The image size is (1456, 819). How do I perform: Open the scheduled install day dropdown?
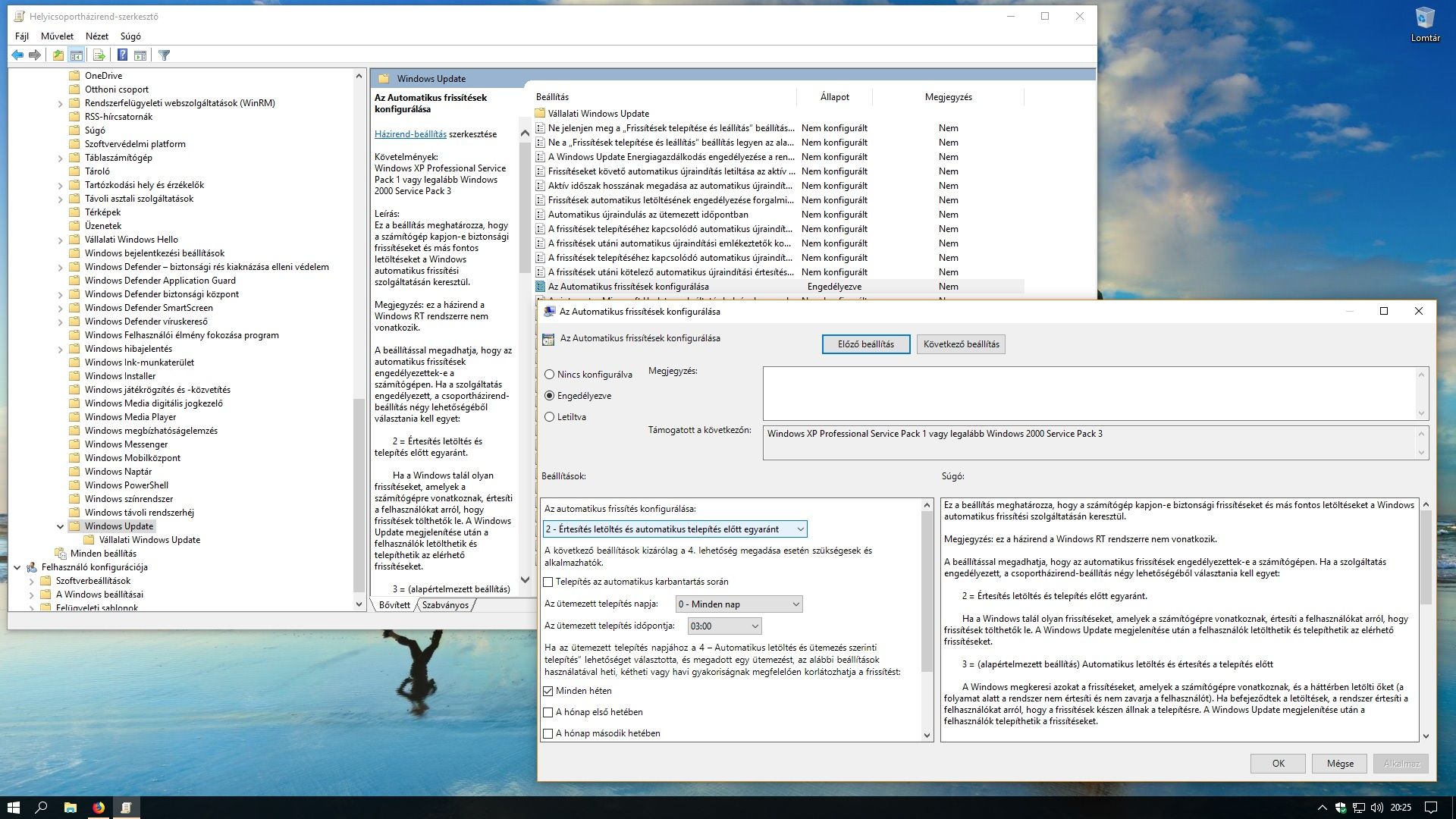click(x=739, y=604)
